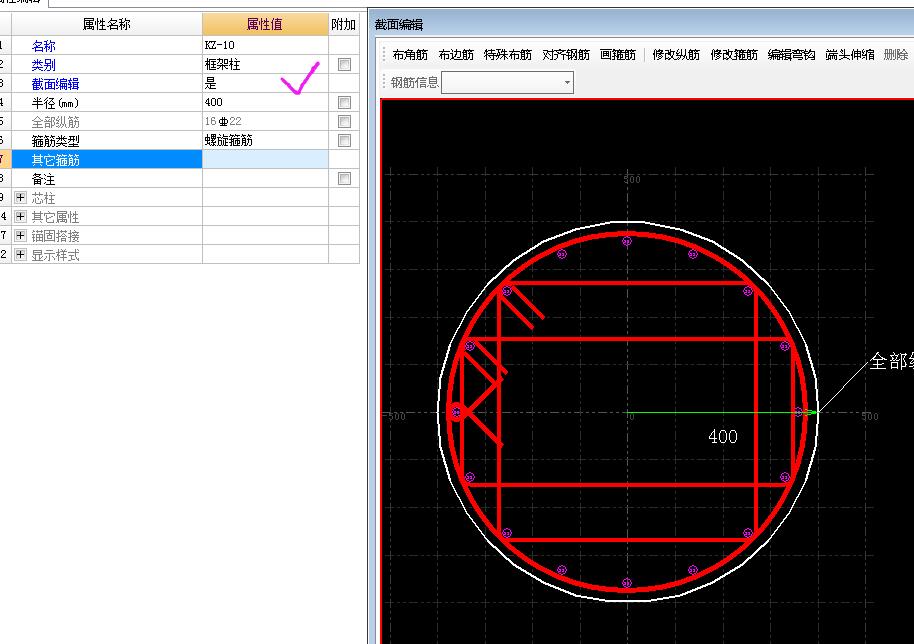The height and width of the screenshot is (644, 914).
Task: Click the 400 radius dimension in the drawing
Action: [x=723, y=437]
